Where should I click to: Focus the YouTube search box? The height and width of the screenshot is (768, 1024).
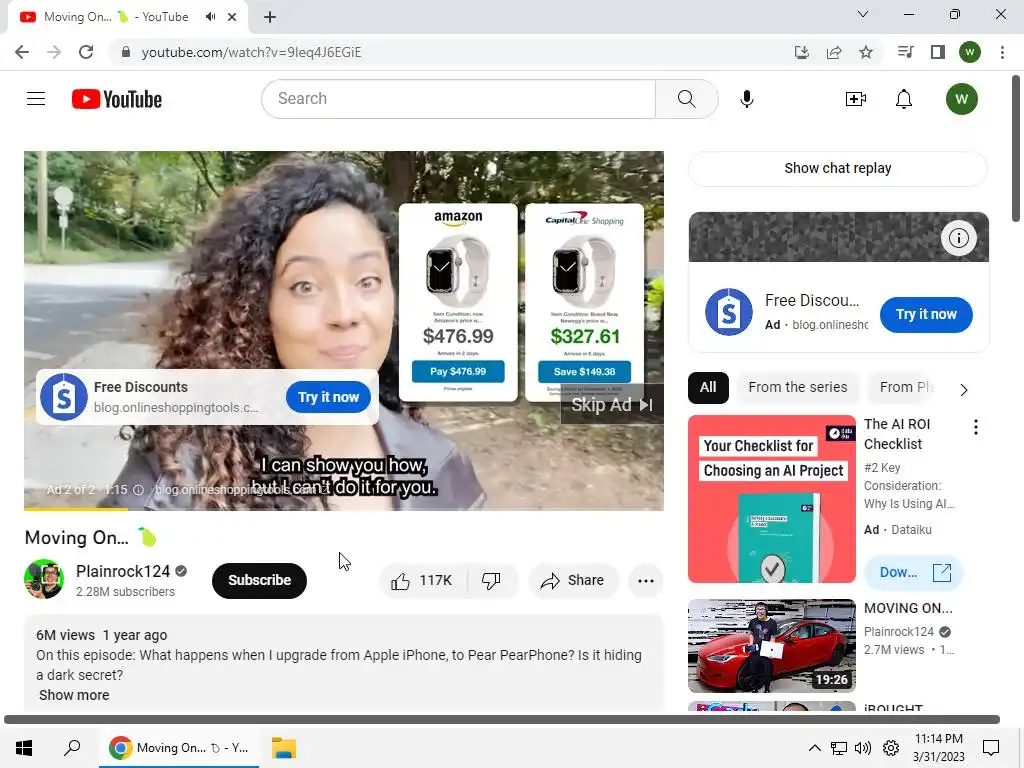[x=458, y=99]
